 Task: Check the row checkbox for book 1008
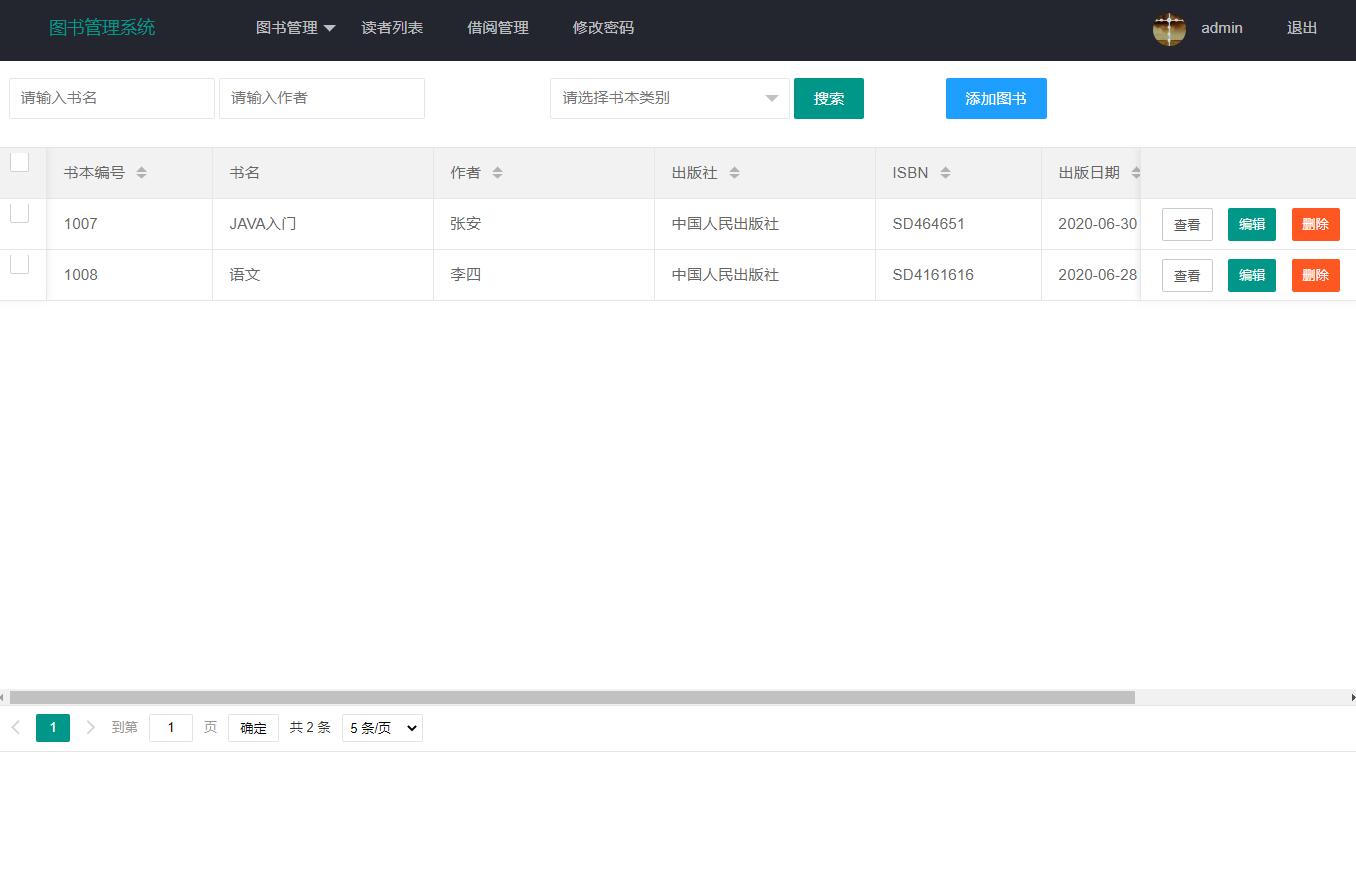19,263
